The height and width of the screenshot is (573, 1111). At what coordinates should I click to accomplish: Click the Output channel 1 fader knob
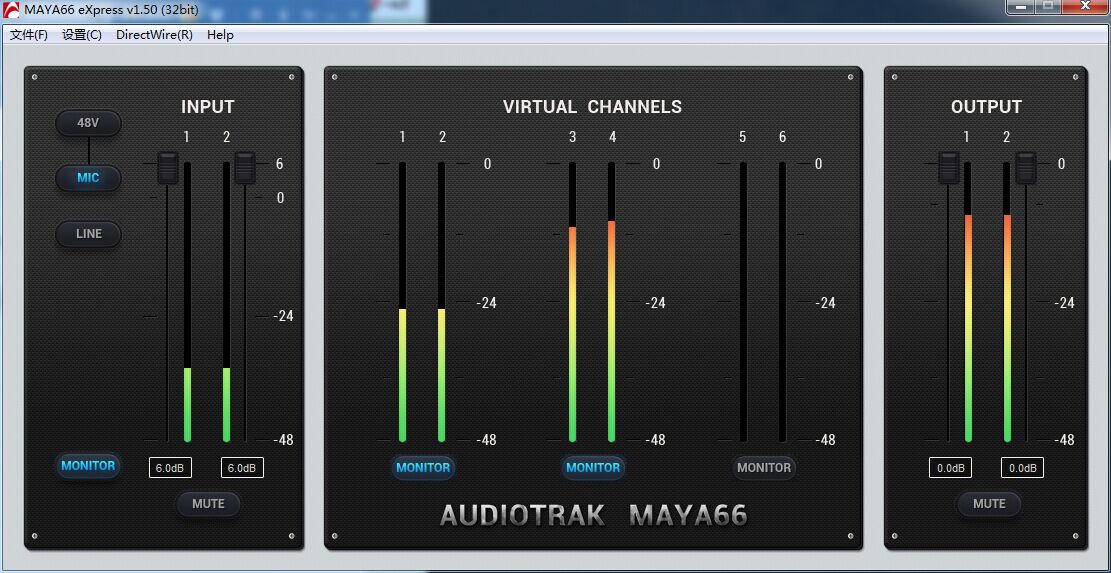click(x=949, y=168)
